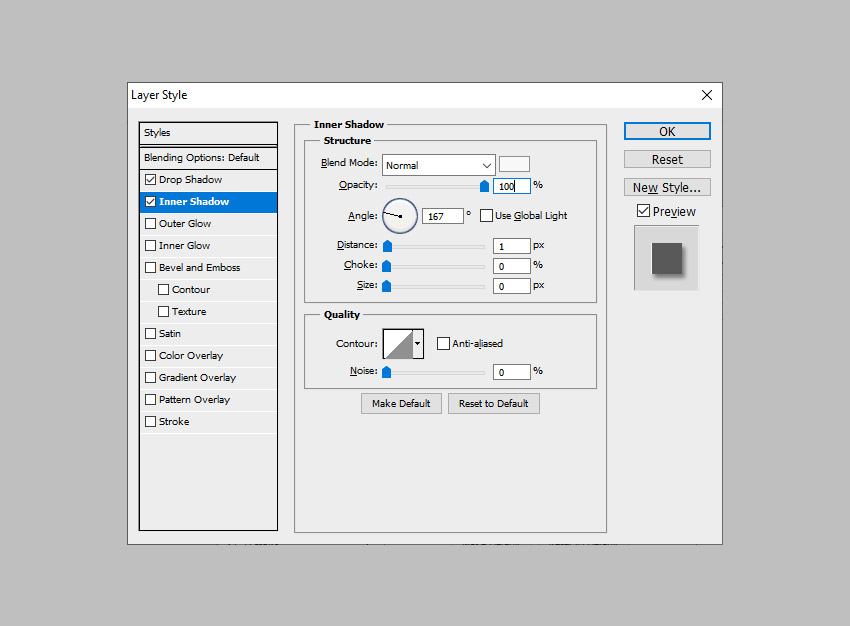Enable the Outer Glow checkbox
The height and width of the screenshot is (626, 850).
(151, 224)
